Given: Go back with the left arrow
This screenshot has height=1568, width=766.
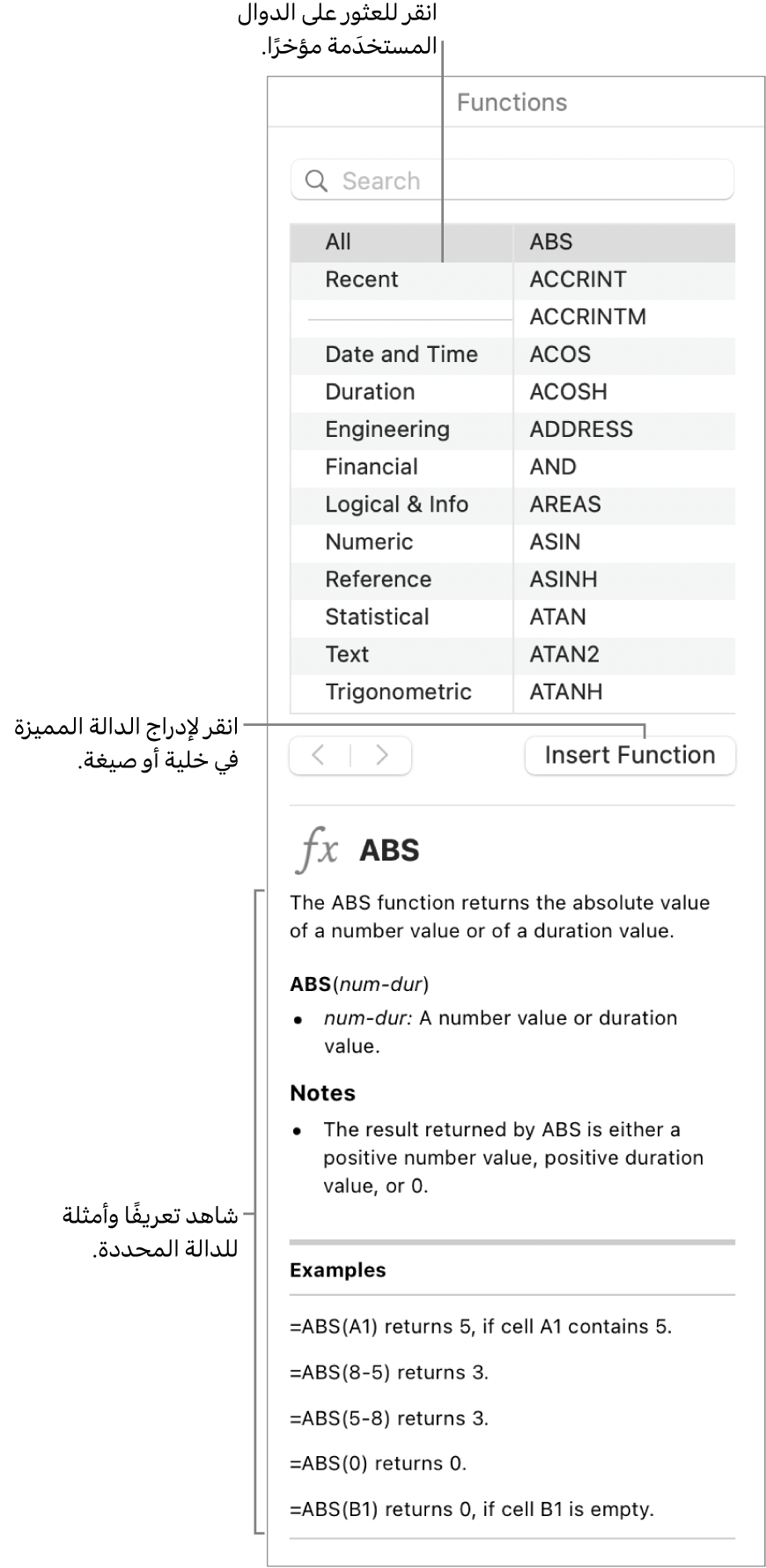Looking at the screenshot, I should [320, 755].
